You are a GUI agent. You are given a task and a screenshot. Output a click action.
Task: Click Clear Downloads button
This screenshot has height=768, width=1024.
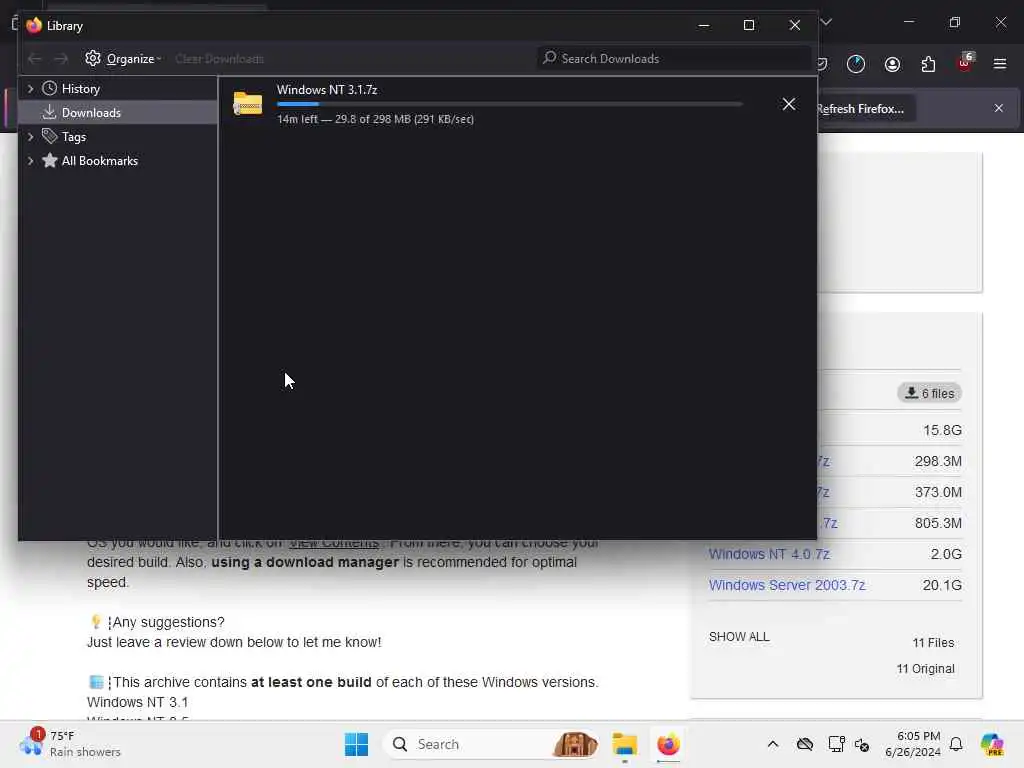click(219, 59)
